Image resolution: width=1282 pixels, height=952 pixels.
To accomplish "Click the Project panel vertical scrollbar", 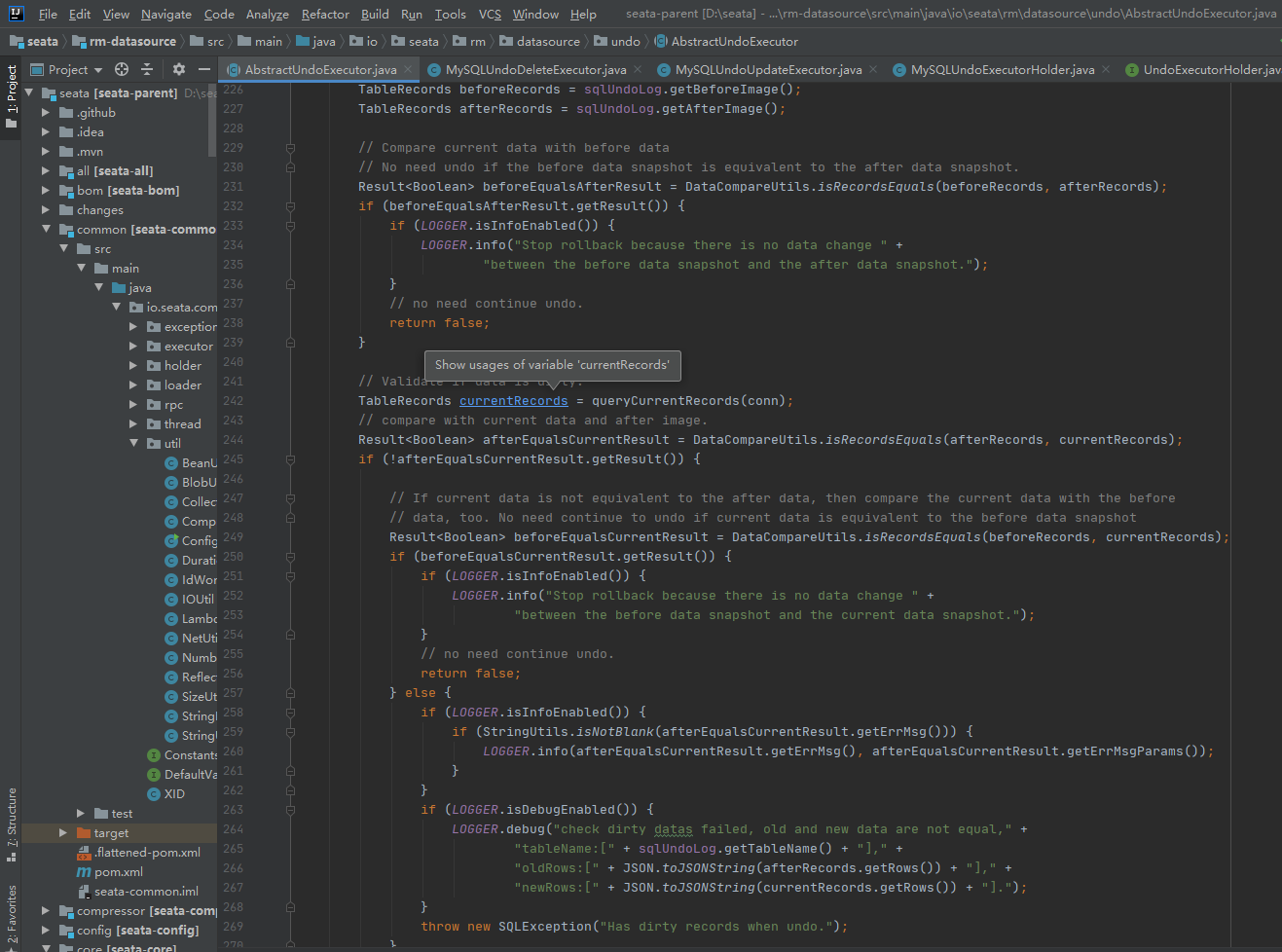I will point(212,122).
